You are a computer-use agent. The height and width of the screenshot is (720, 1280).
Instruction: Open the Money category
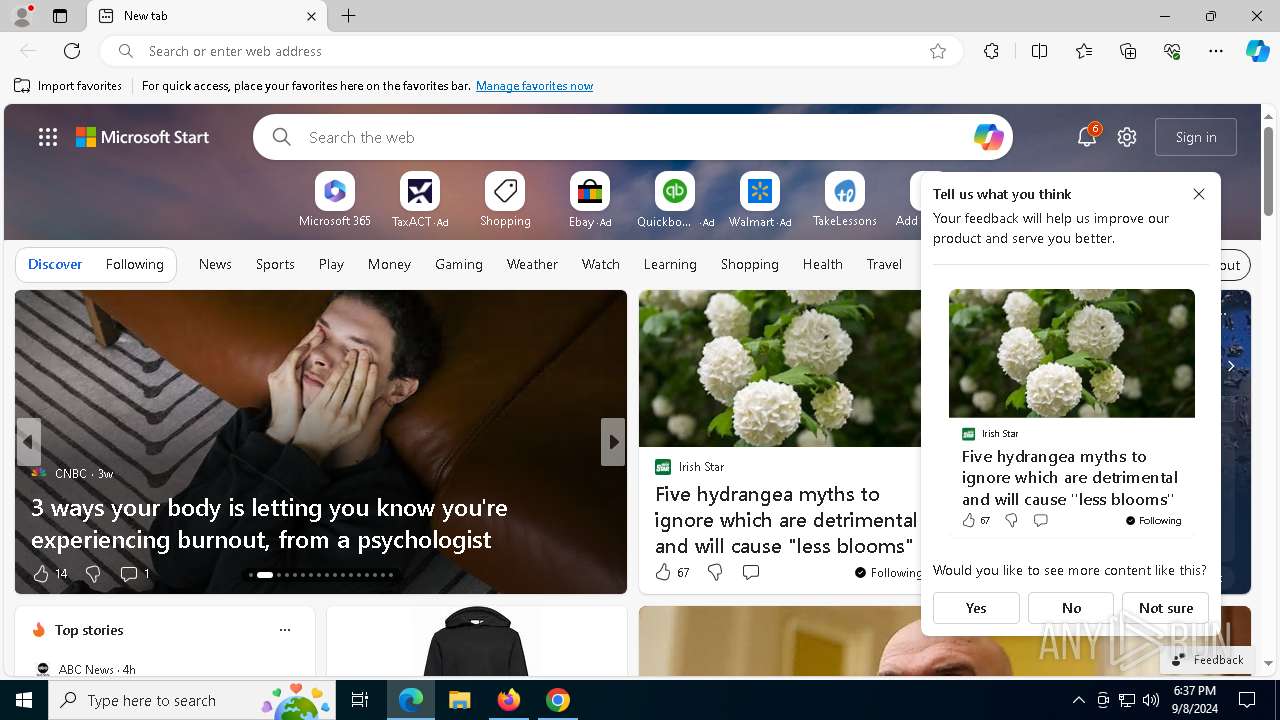pyautogui.click(x=389, y=264)
